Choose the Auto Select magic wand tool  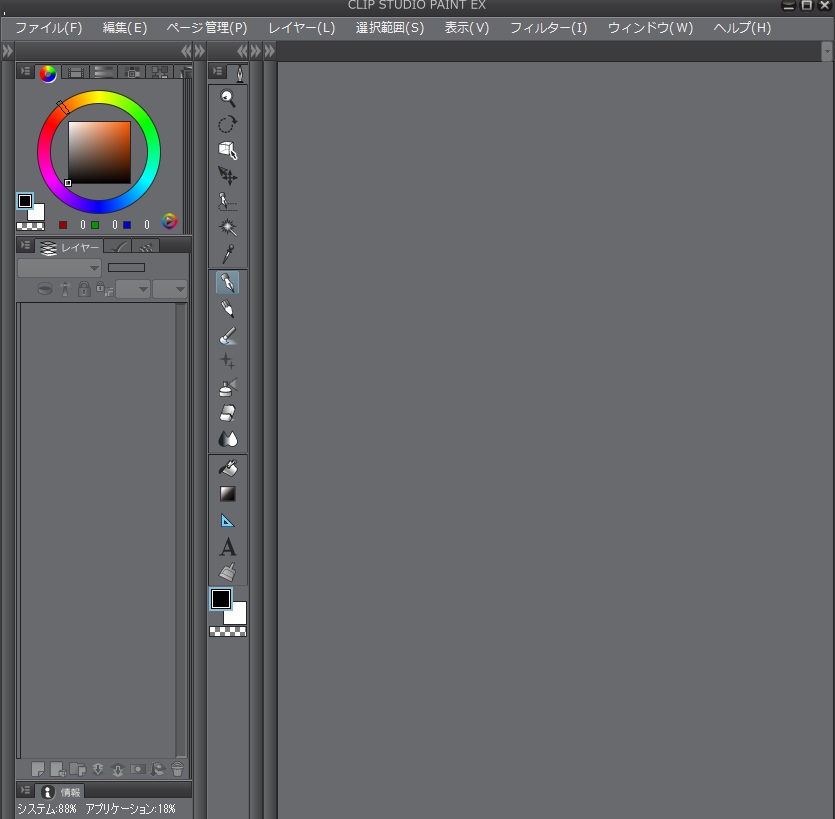pyautogui.click(x=228, y=228)
